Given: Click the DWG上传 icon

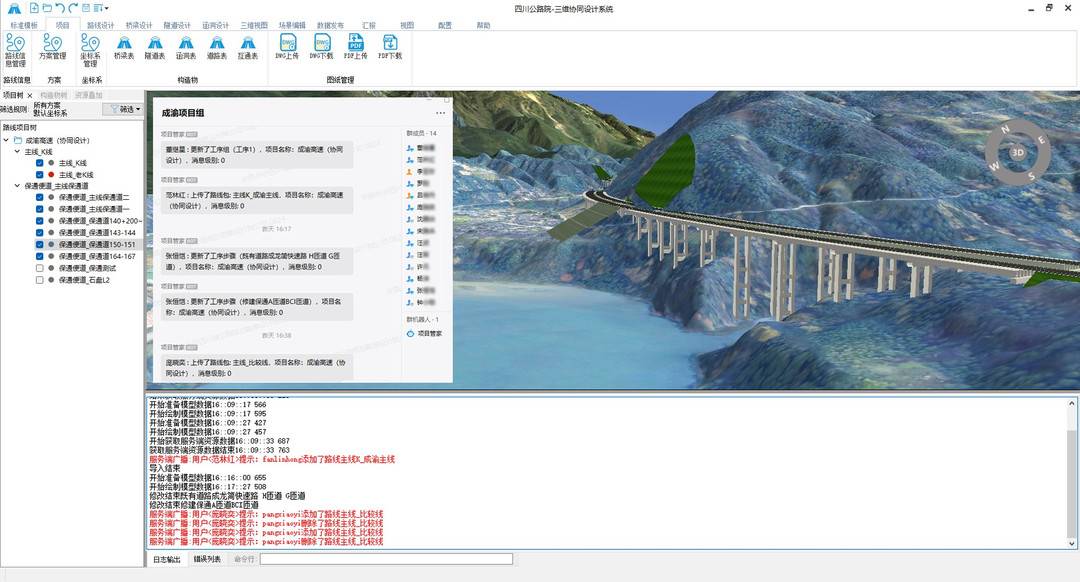Looking at the screenshot, I should [287, 47].
